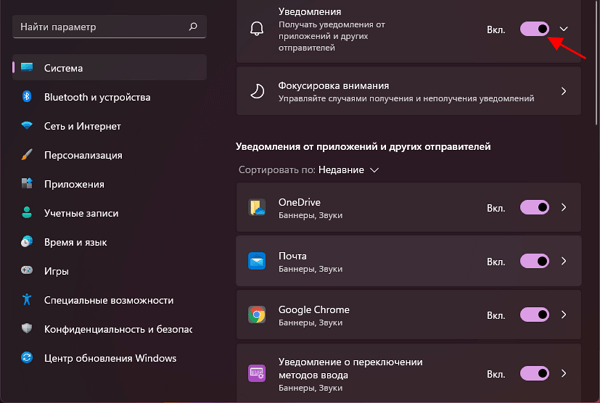Click the Windows Update sync icon
Image resolution: width=600 pixels, height=403 pixels.
coord(27,357)
